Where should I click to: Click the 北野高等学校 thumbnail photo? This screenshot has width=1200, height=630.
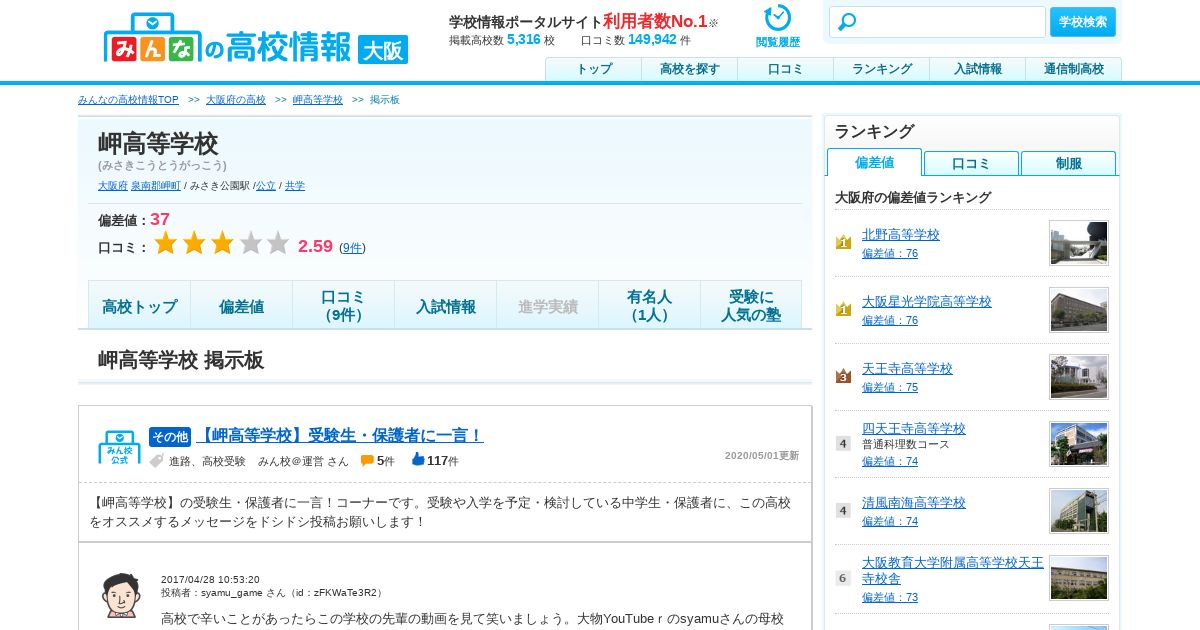[1079, 243]
